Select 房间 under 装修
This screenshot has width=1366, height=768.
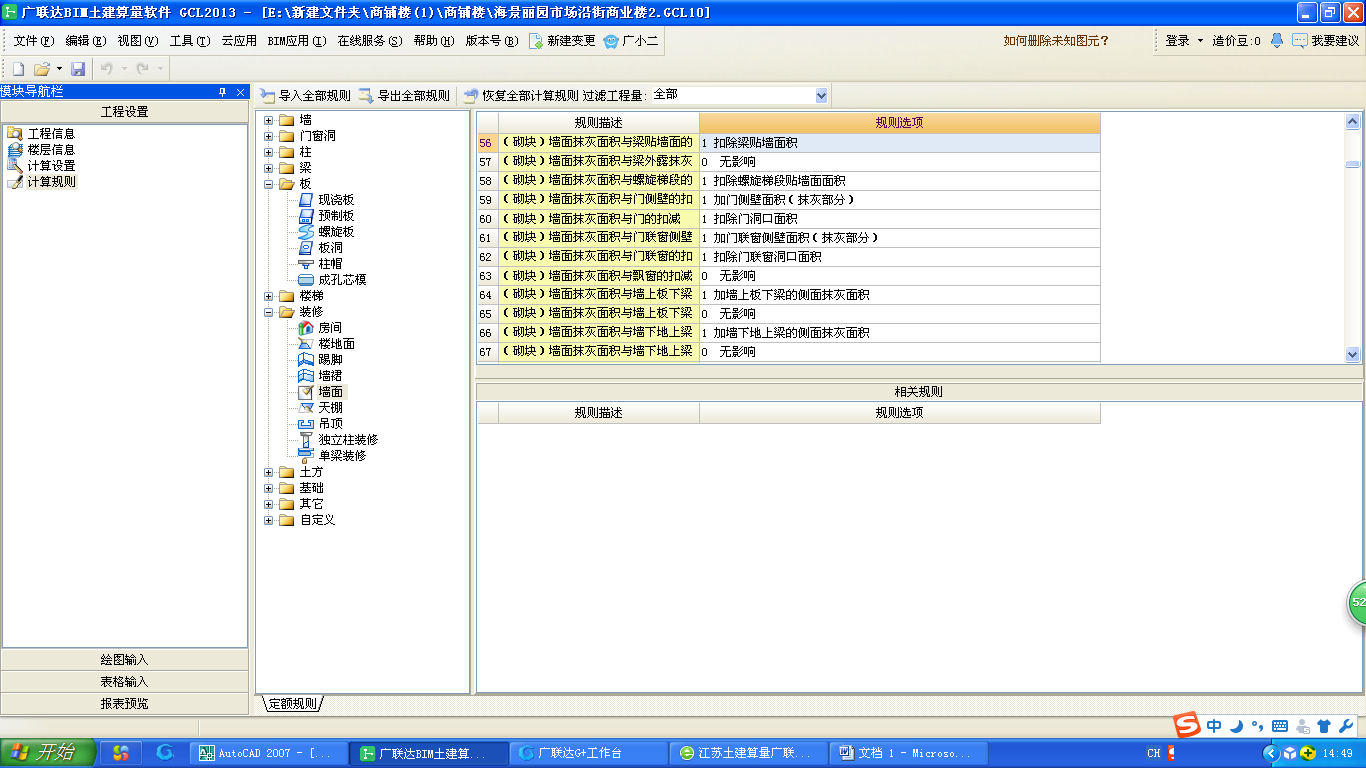pyautogui.click(x=330, y=328)
